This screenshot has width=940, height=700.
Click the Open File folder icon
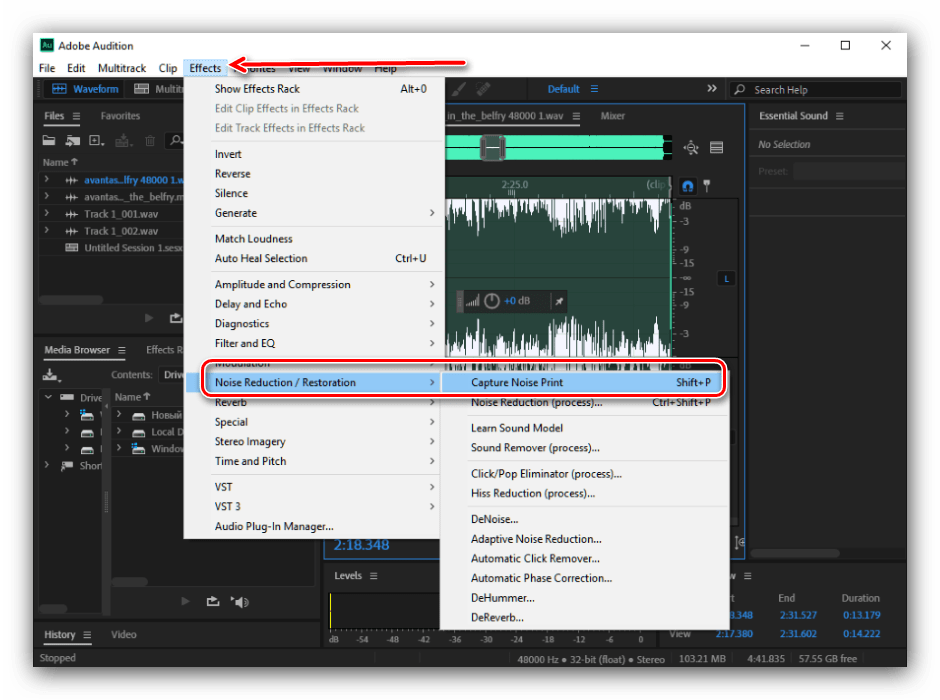49,141
